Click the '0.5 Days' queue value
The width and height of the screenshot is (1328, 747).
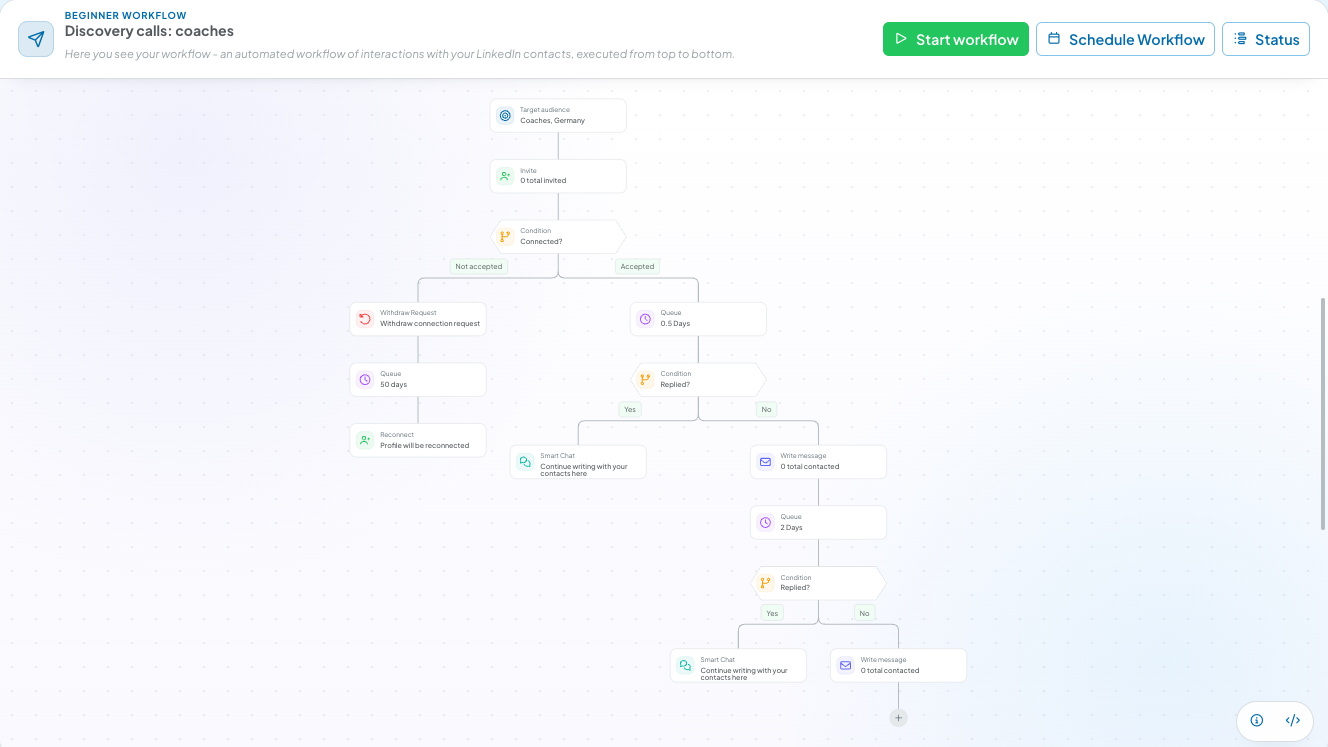coord(675,324)
